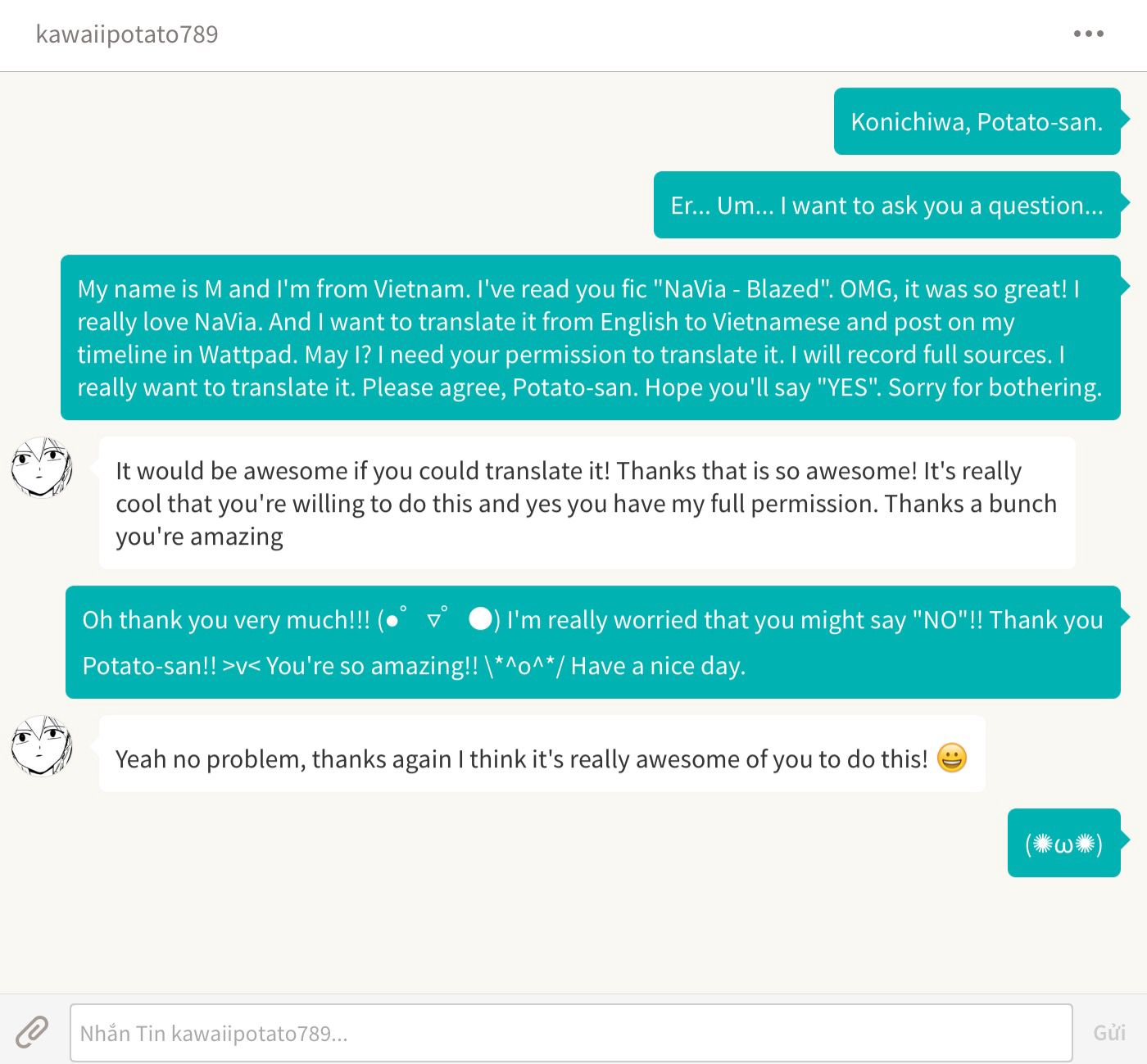Screen dimensions: 1147x1064
Task: Open the three-dot options menu
Action: point(1088,34)
